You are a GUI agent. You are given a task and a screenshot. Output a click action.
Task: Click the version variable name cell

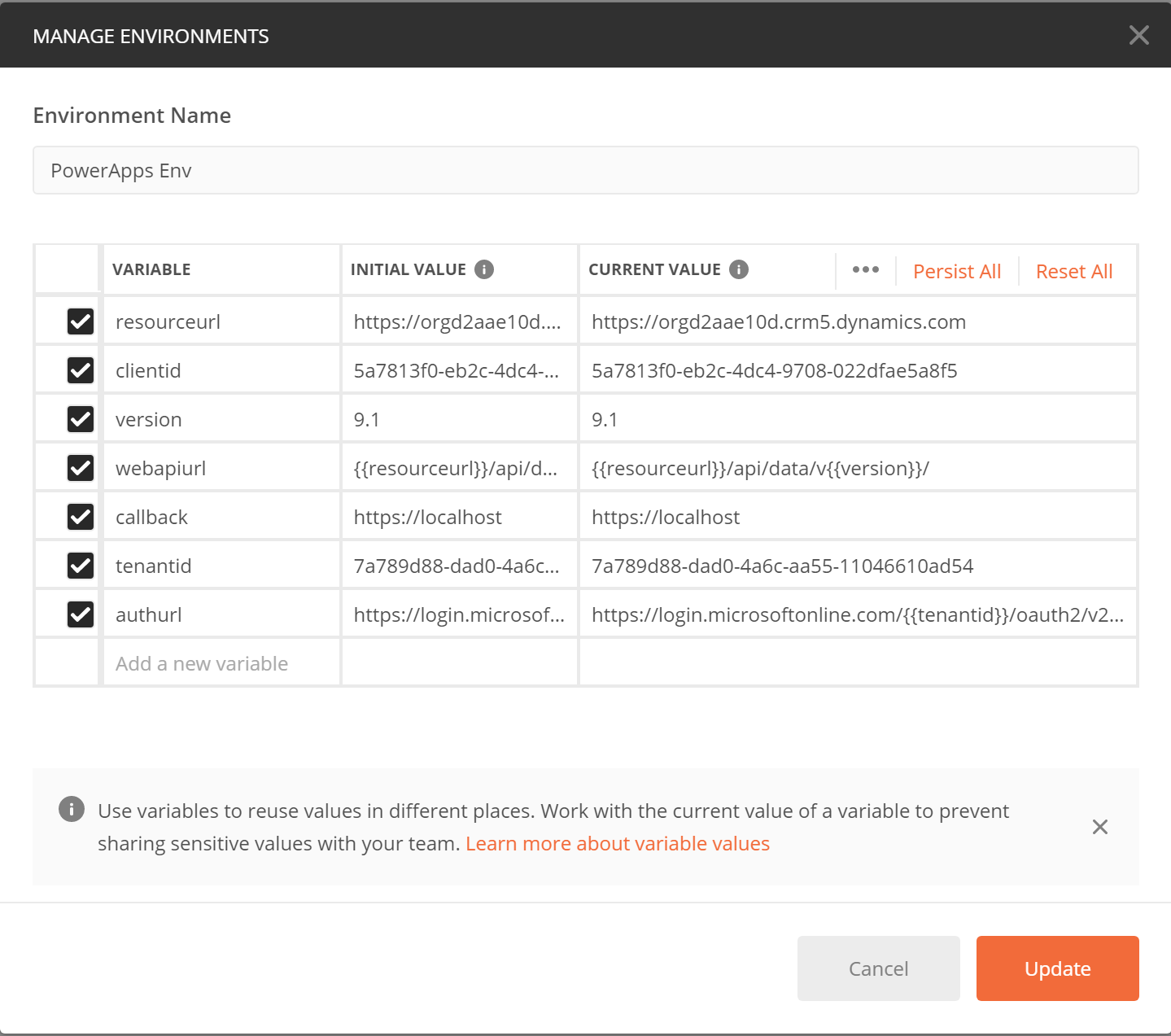tap(221, 419)
